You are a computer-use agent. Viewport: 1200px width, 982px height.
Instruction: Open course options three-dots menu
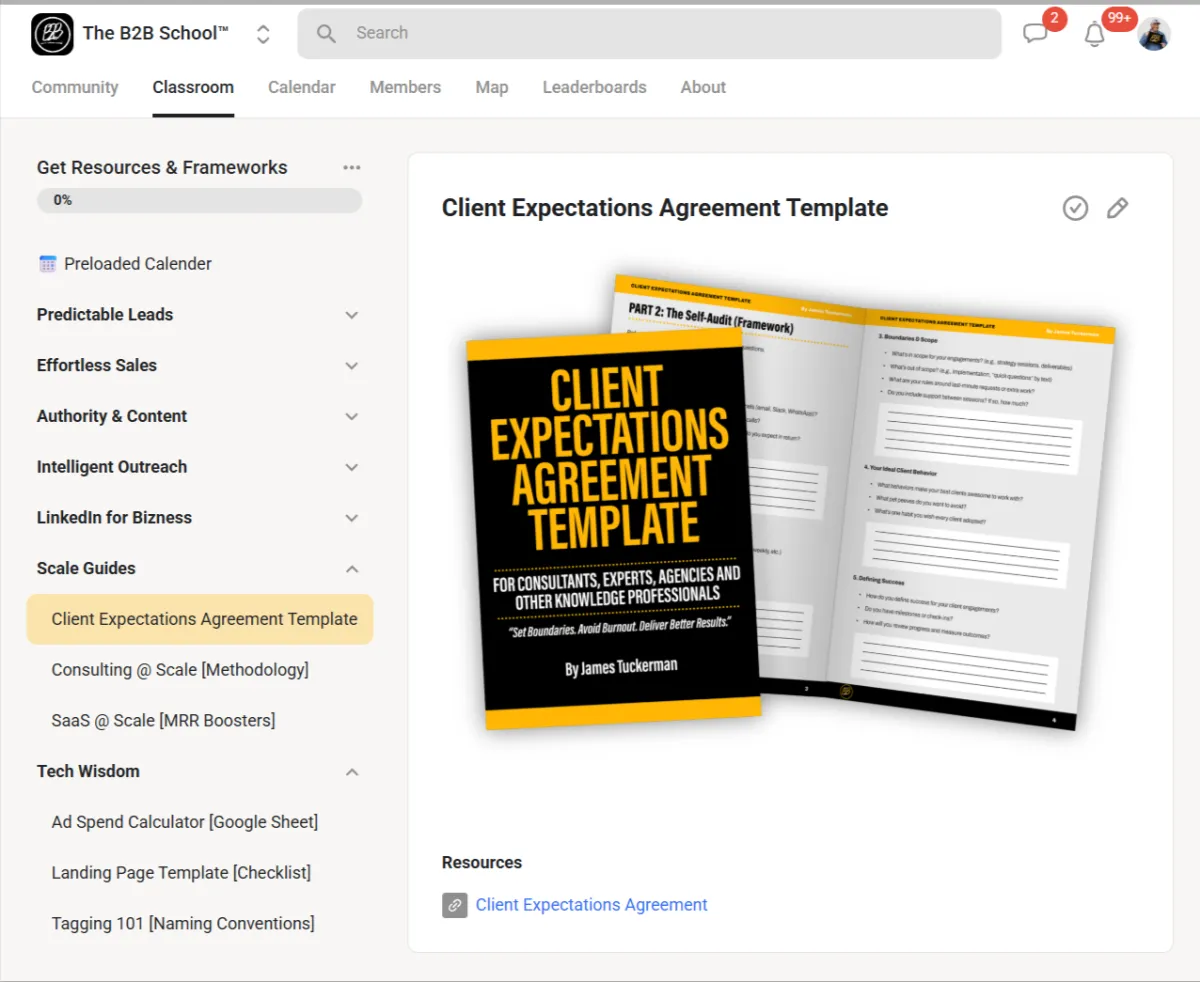[x=352, y=168]
